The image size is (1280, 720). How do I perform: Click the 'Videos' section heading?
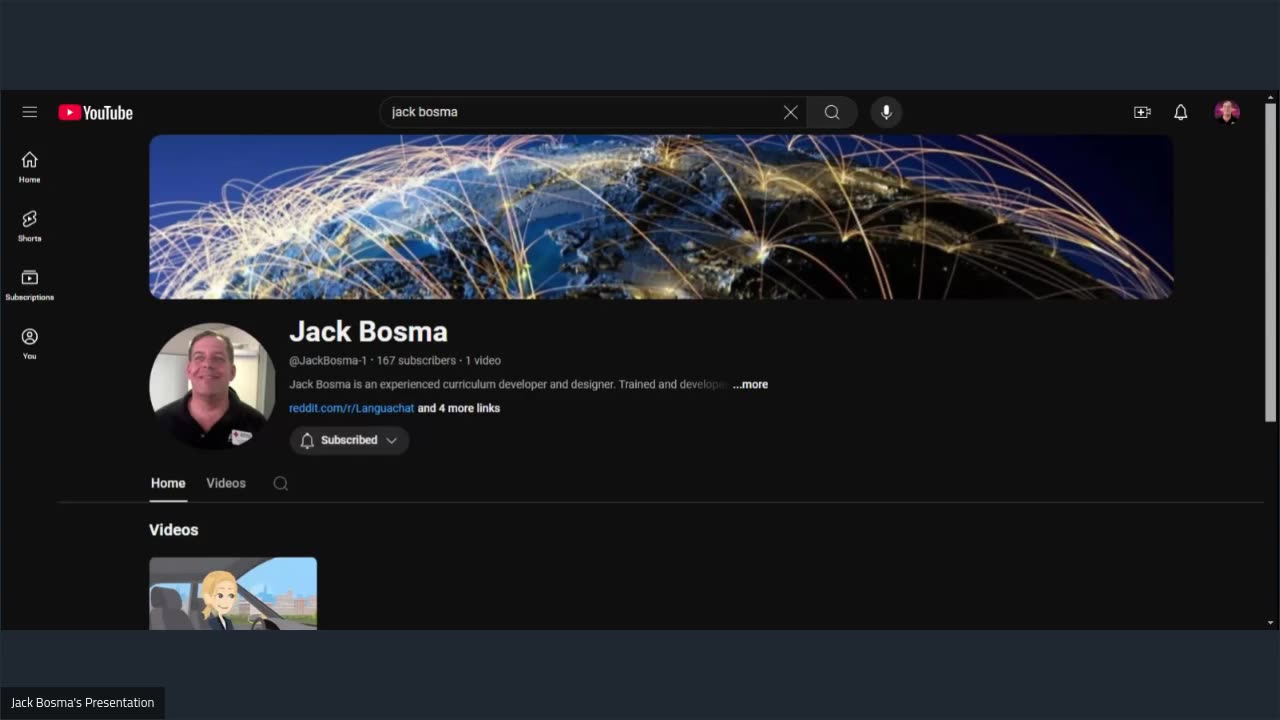coord(174,530)
